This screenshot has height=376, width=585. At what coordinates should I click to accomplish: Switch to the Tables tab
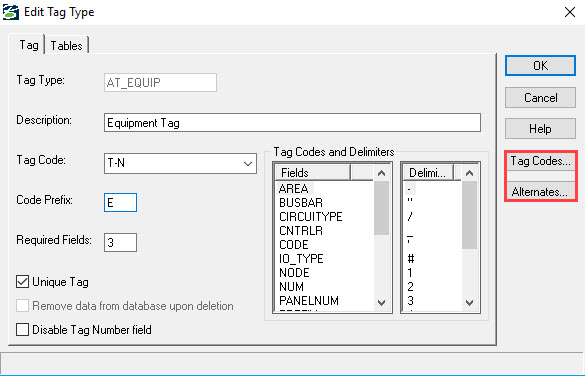[x=66, y=46]
